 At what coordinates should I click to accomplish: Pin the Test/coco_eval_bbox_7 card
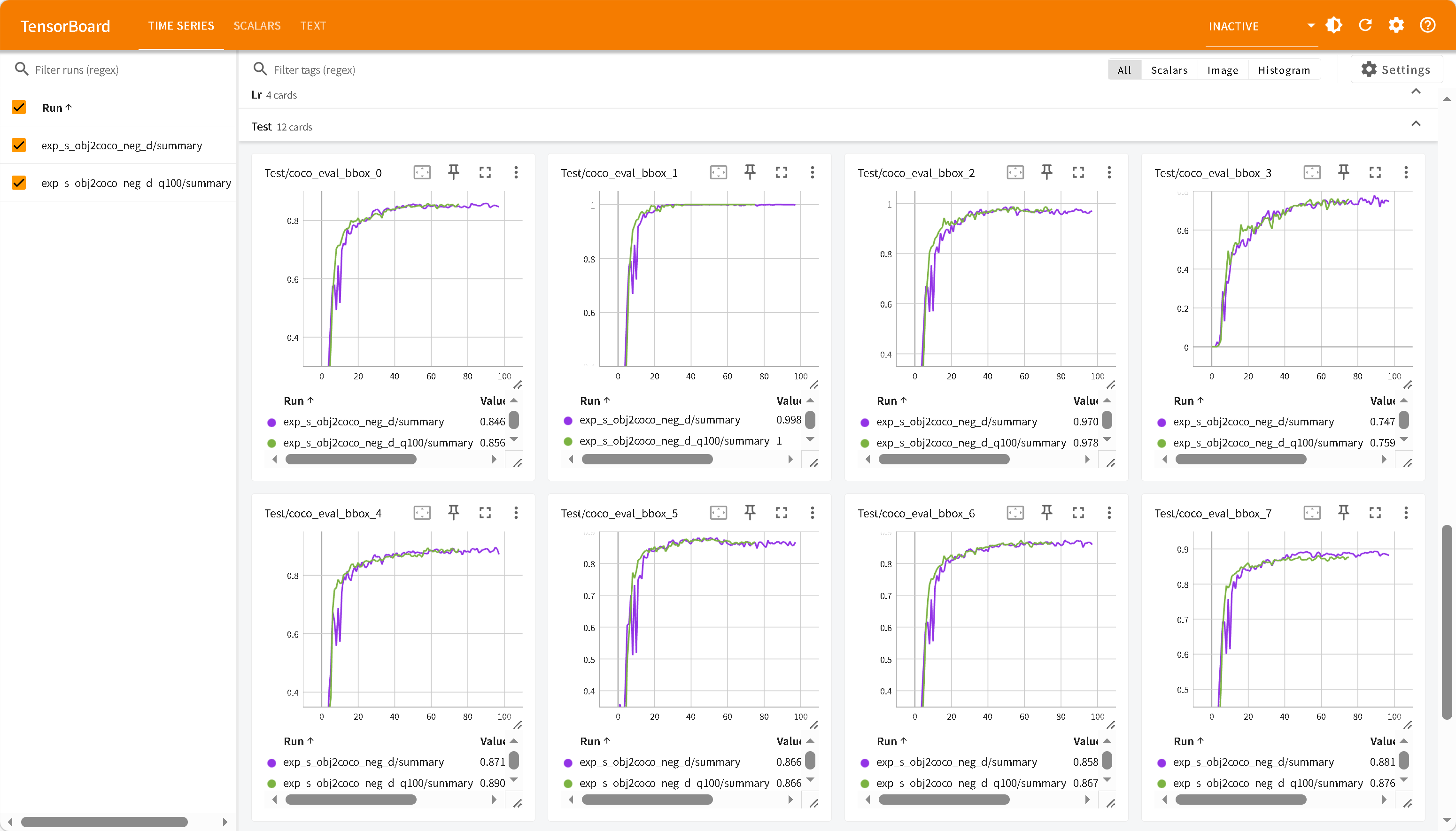(x=1344, y=513)
